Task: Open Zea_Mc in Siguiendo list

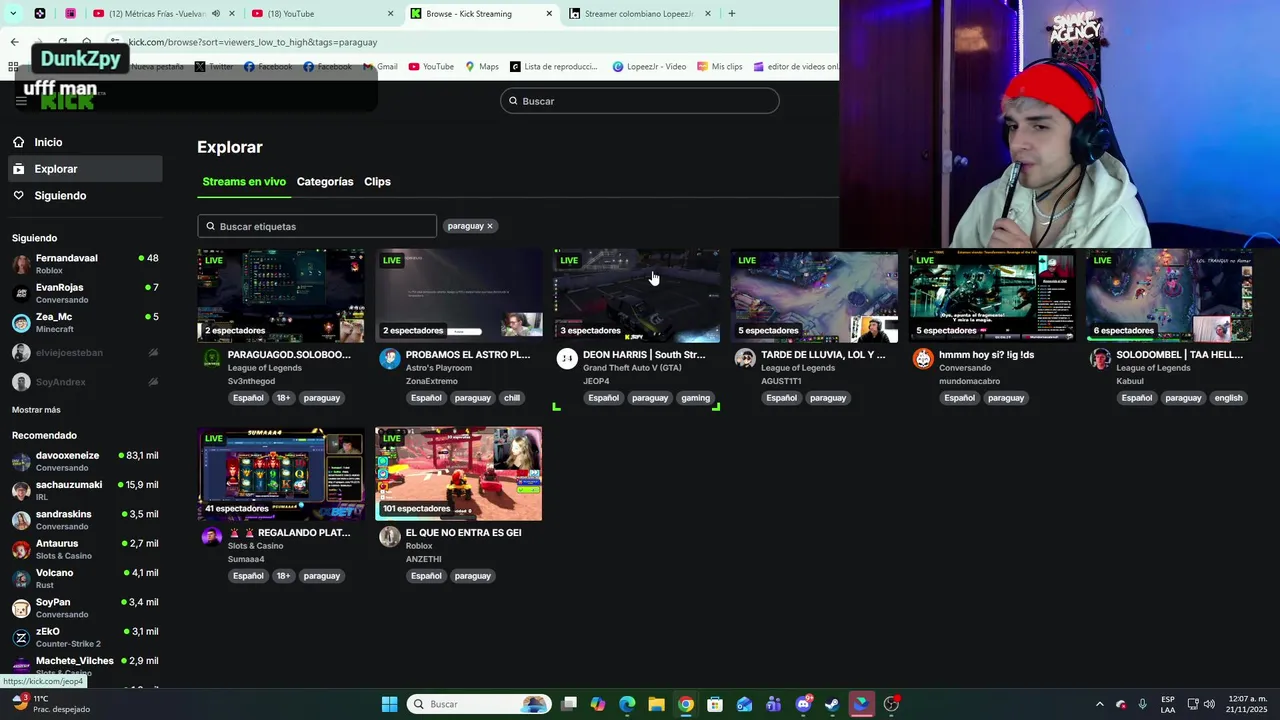Action: (x=85, y=322)
